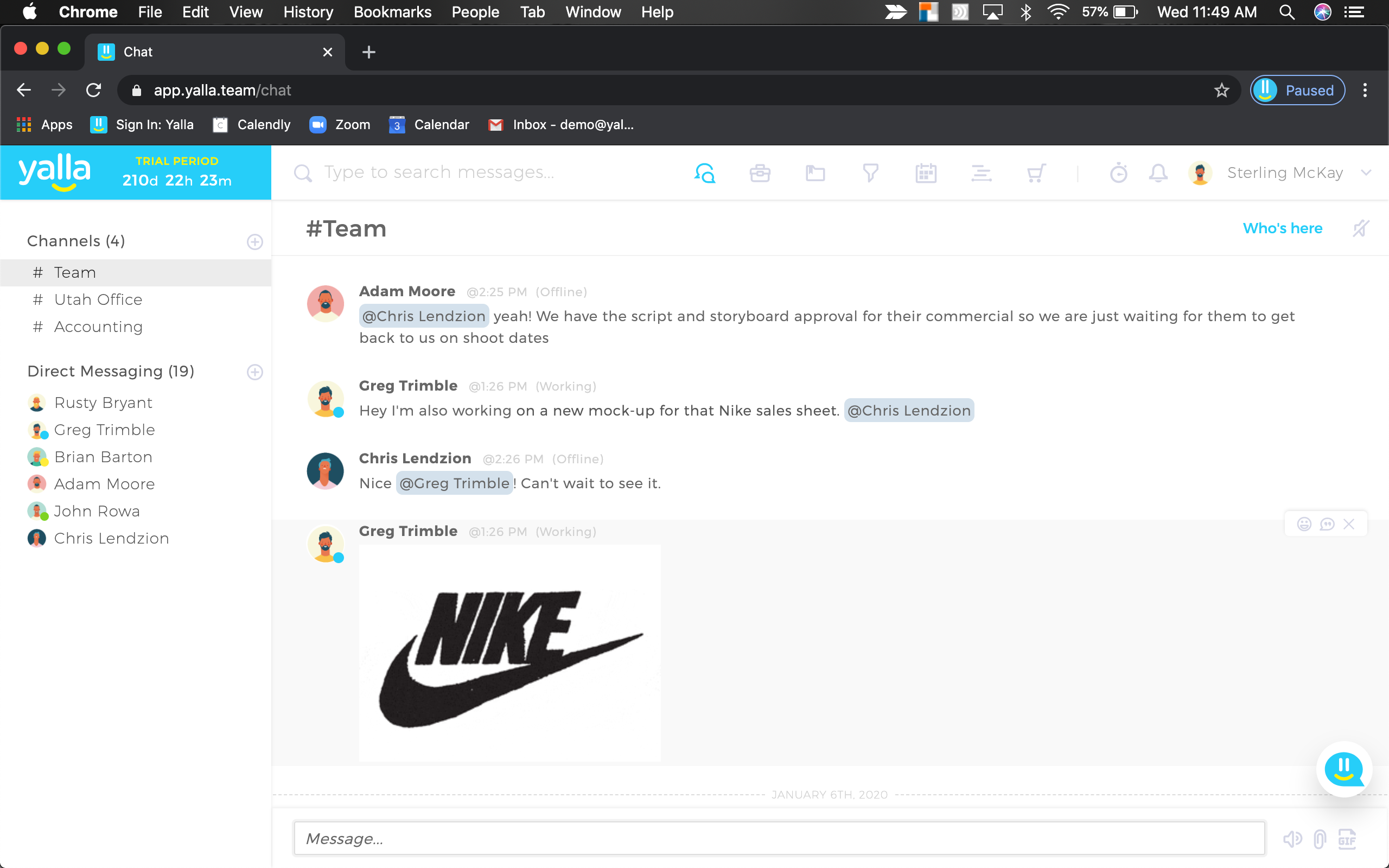Click the GIF icon beside message box
Image resolution: width=1389 pixels, height=868 pixels.
point(1347,839)
